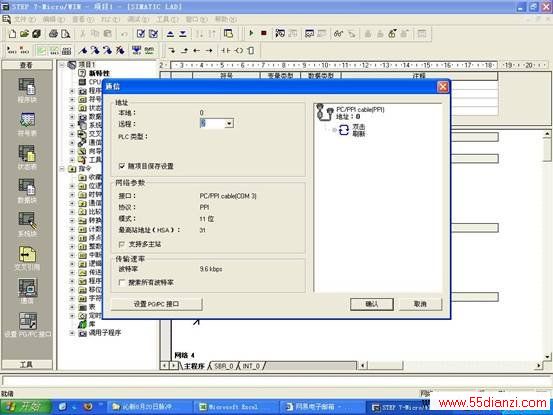
Task: Click the Insert Coil ladder icon
Action: (239, 51)
